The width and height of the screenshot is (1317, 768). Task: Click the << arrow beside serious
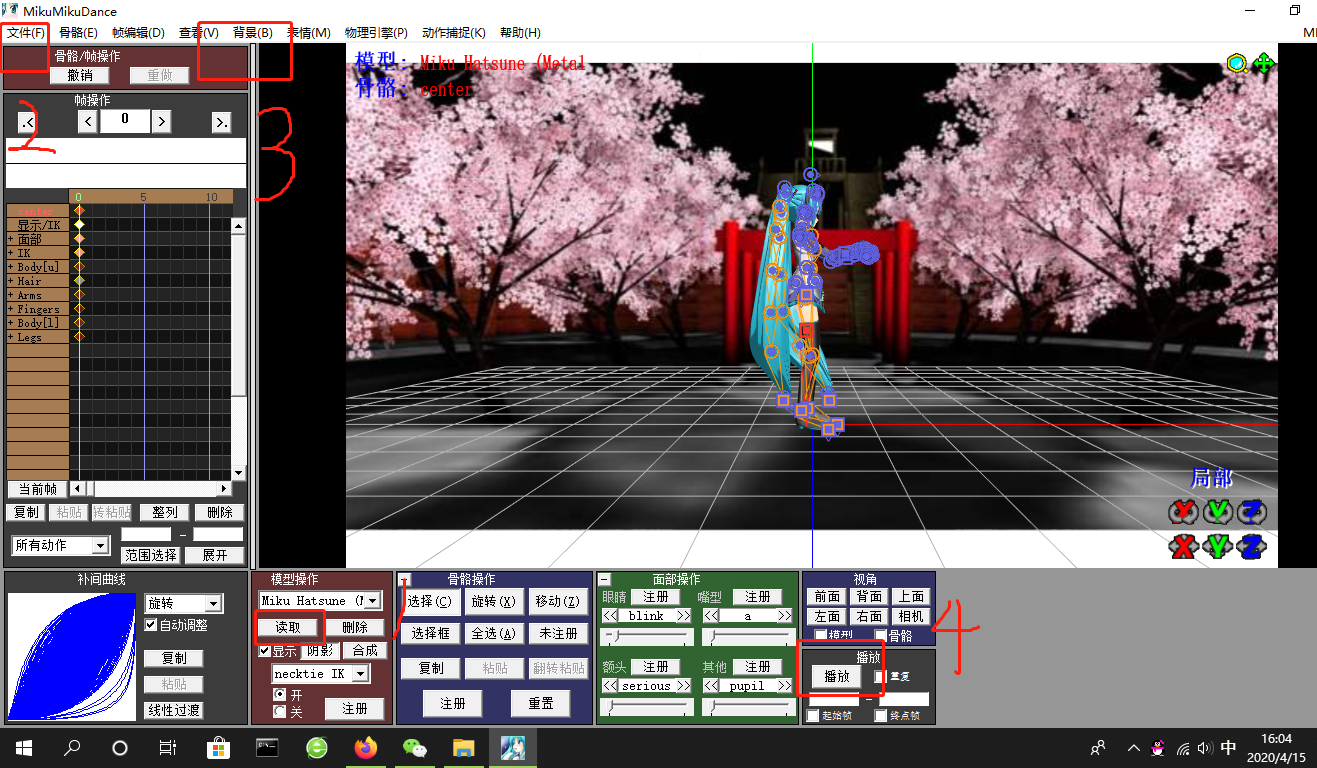pyautogui.click(x=610, y=686)
